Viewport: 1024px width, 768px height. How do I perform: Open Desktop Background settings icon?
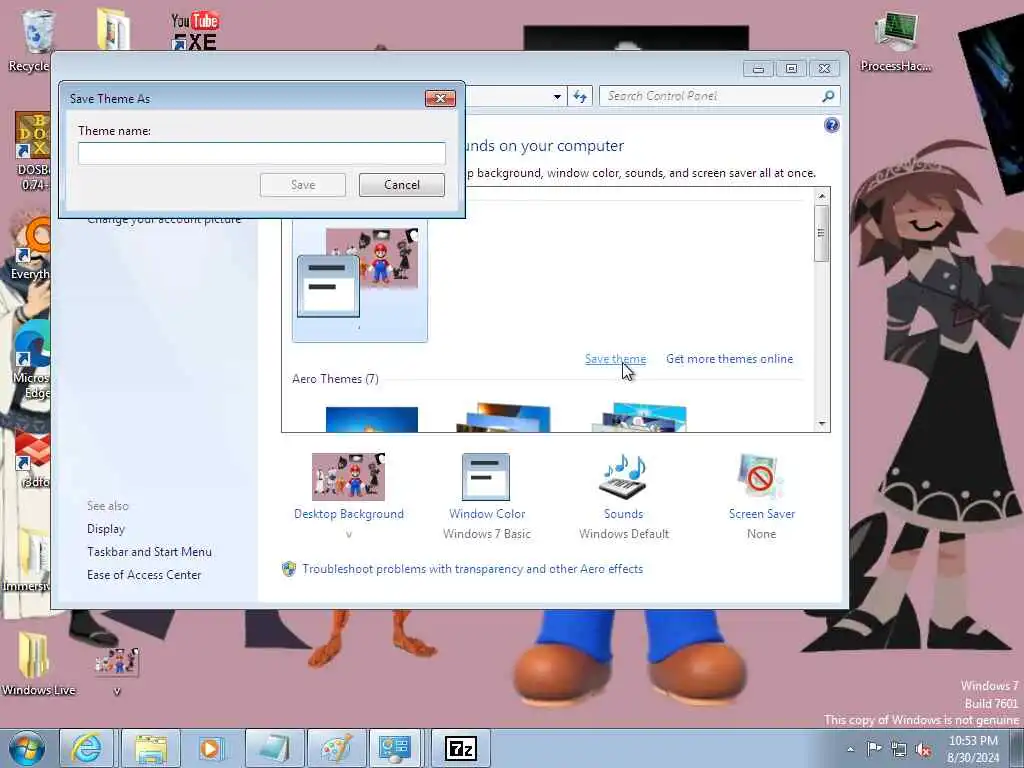348,477
